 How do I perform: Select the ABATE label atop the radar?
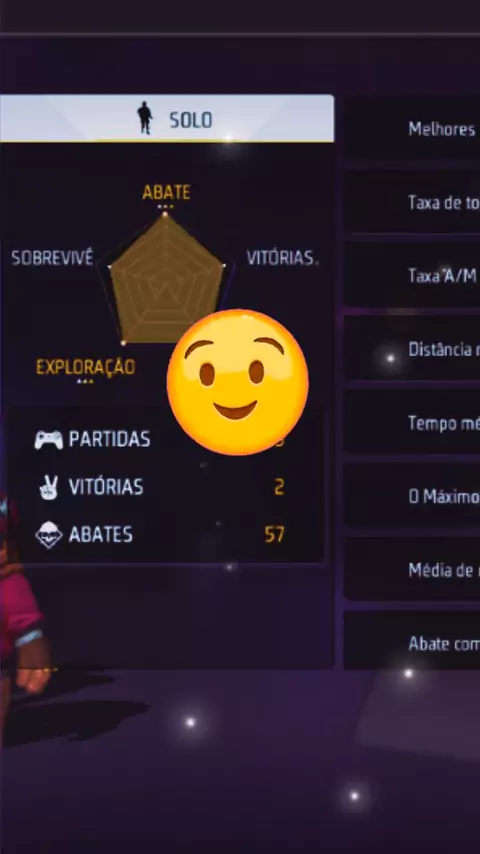(167, 192)
